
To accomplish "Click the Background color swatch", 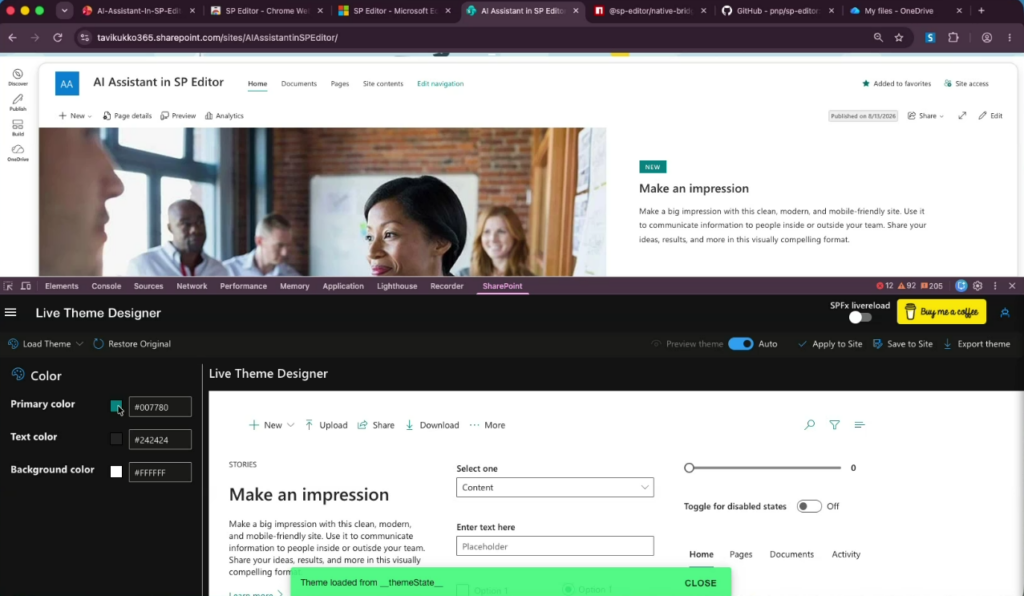I will click(x=116, y=472).
